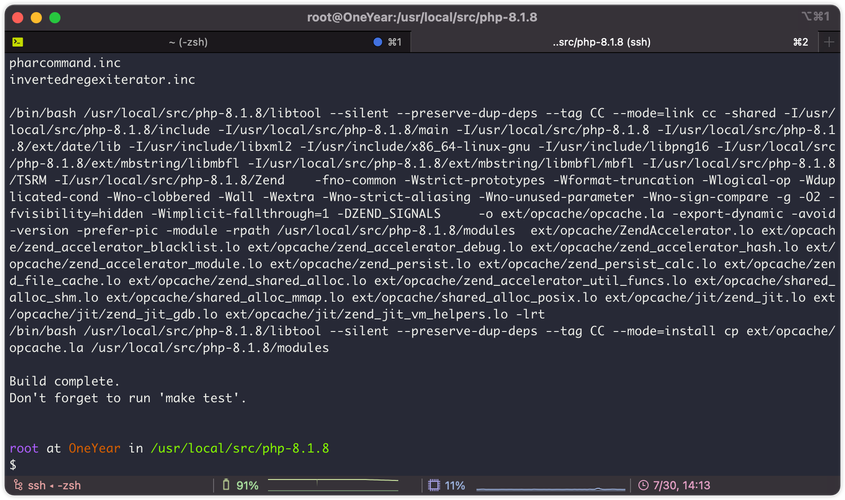Click the 'Build complete.' output line
Image resolution: width=845 pixels, height=500 pixels.
point(64,381)
